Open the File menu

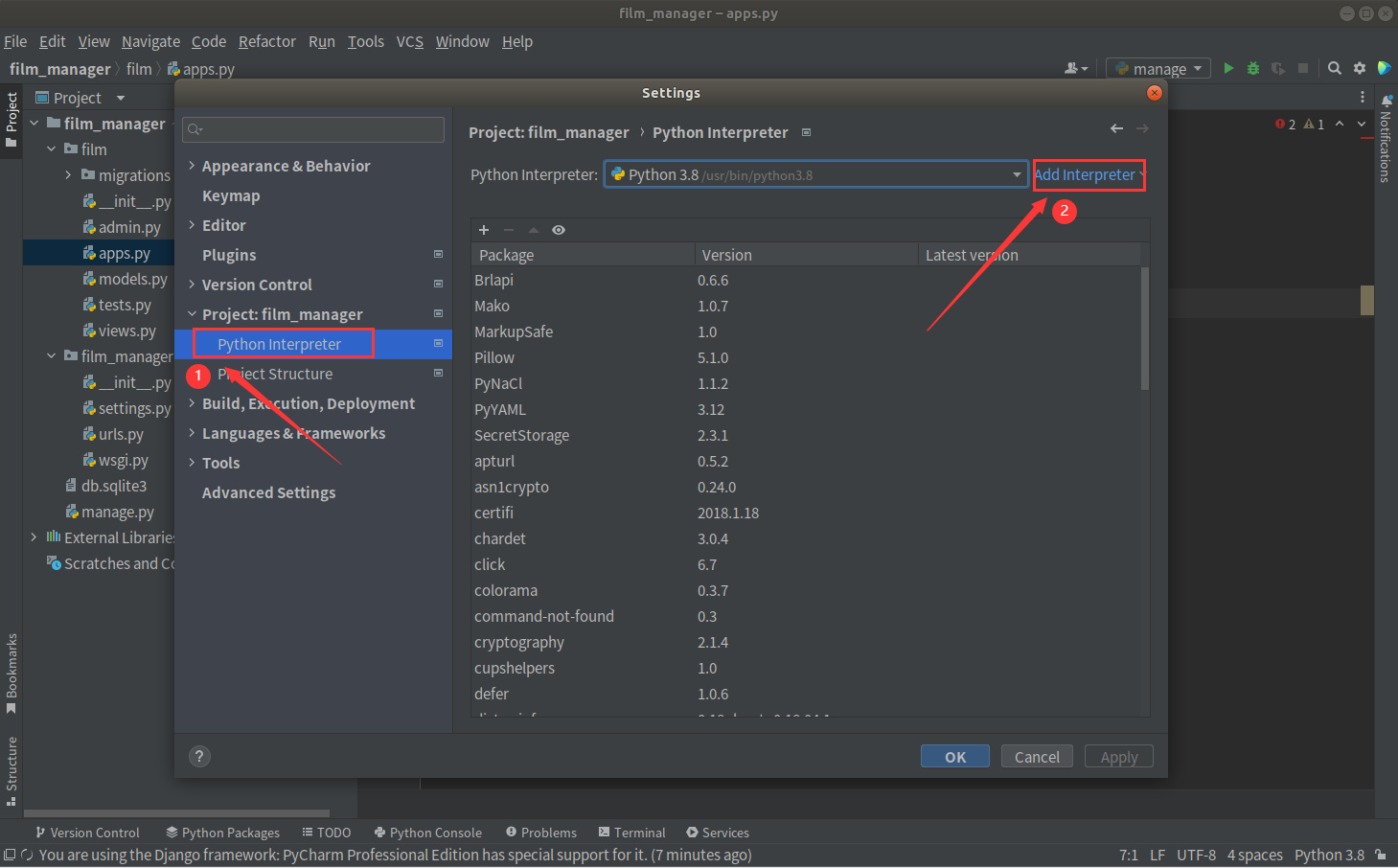15,41
